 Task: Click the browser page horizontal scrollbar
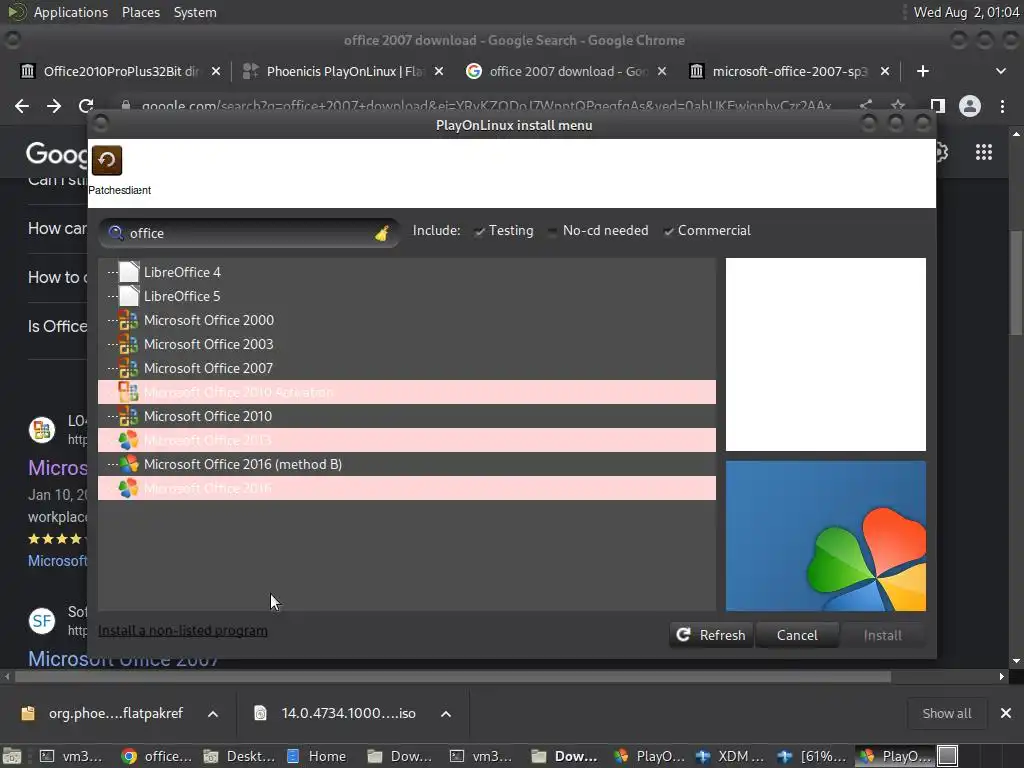coord(453,677)
